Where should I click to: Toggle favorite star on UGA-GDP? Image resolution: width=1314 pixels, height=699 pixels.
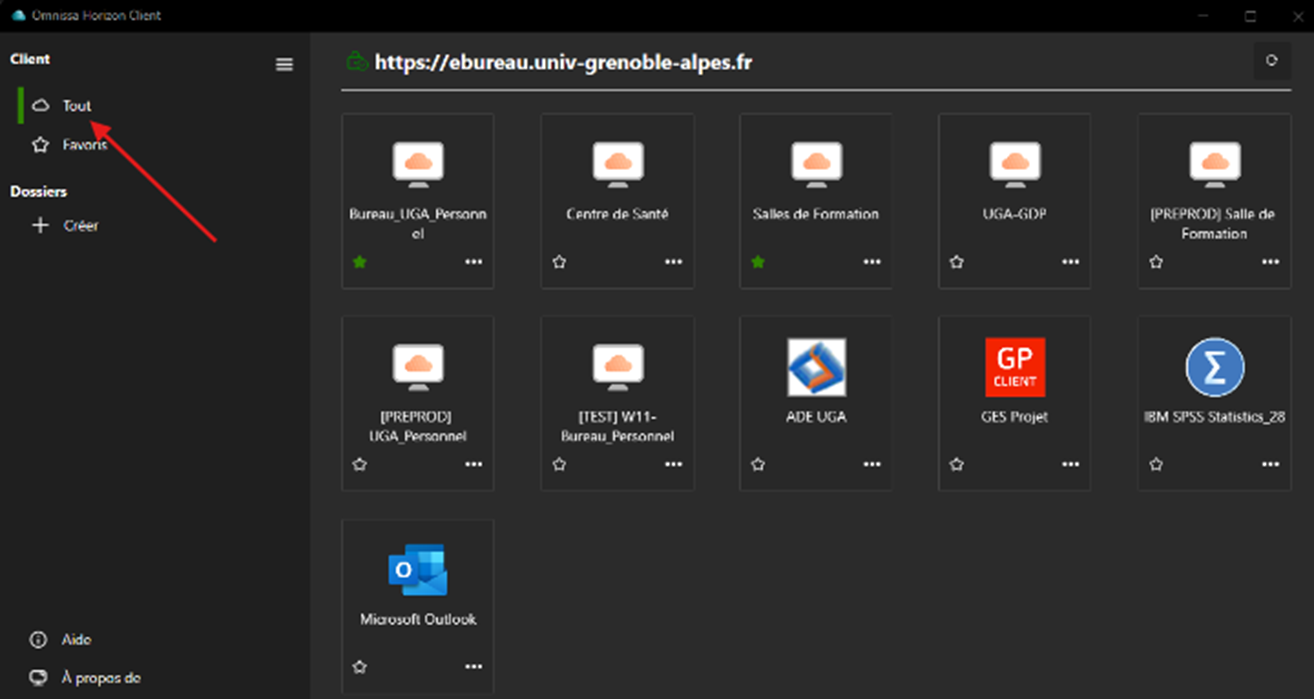(x=957, y=262)
